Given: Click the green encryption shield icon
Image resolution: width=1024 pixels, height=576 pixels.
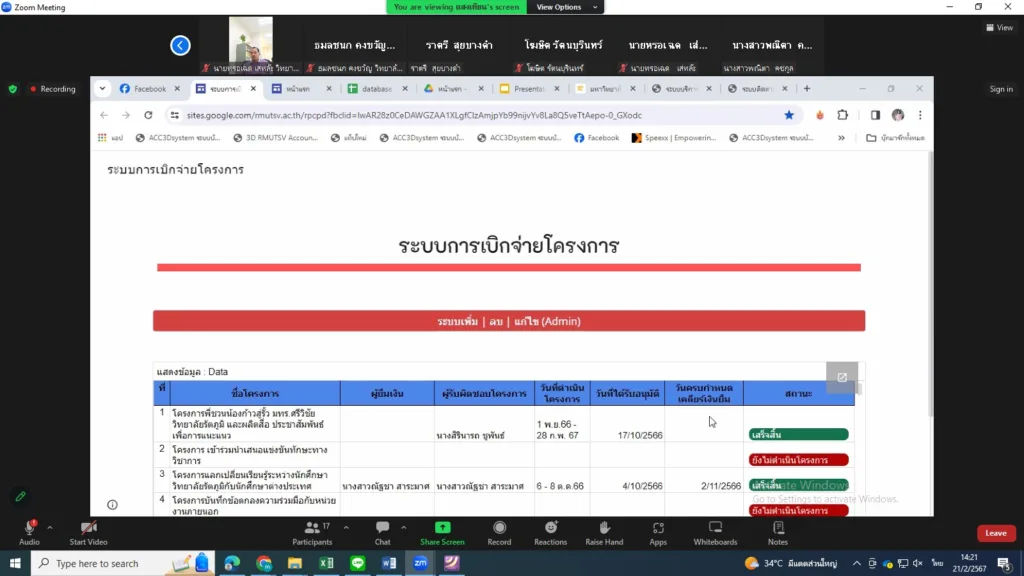Looking at the screenshot, I should pos(12,89).
